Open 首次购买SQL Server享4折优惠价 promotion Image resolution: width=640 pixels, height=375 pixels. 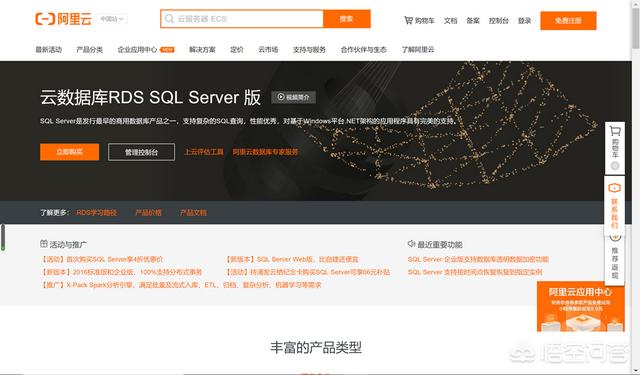(x=102, y=259)
